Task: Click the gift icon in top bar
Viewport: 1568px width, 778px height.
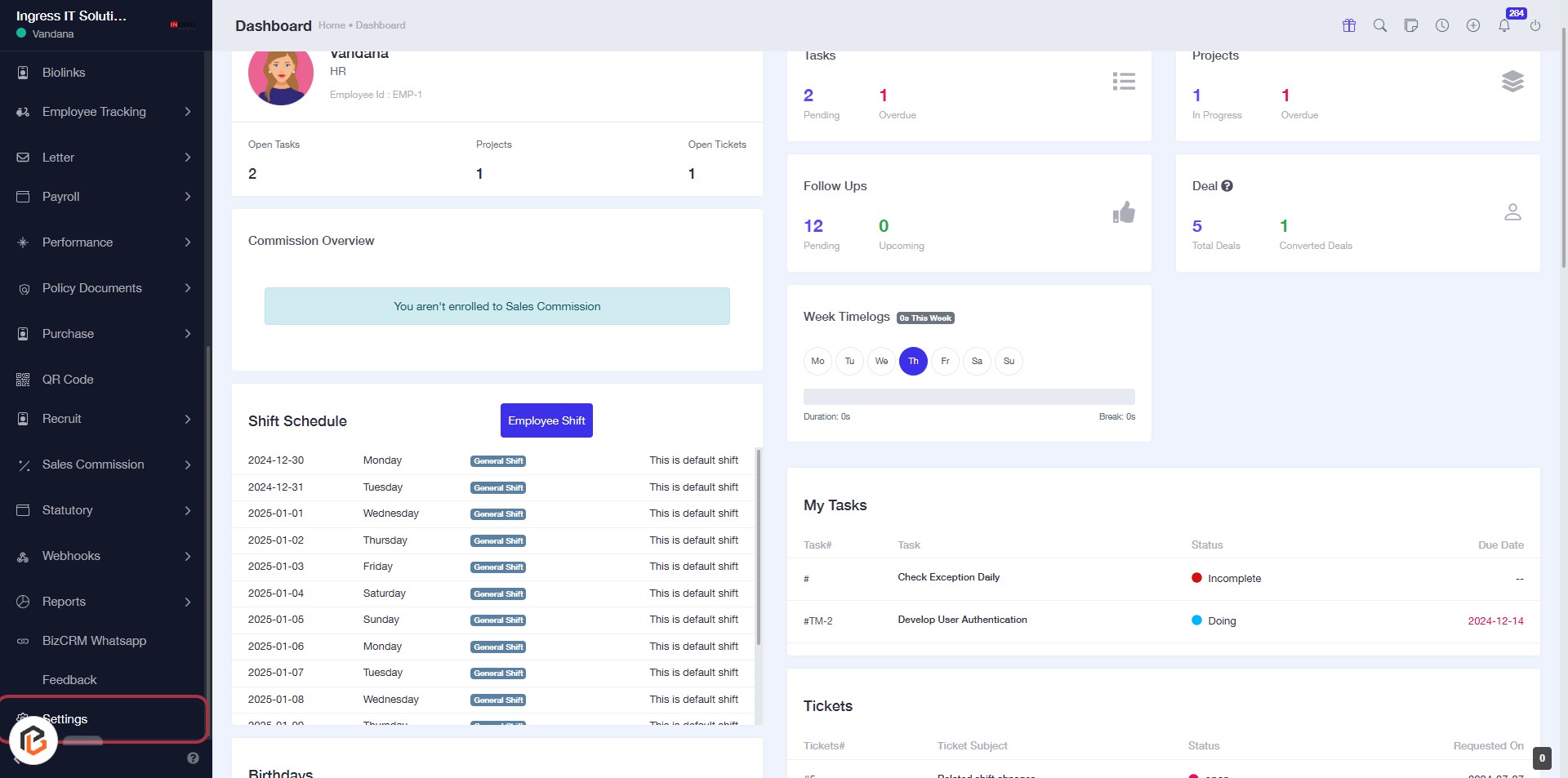Action: tap(1349, 25)
